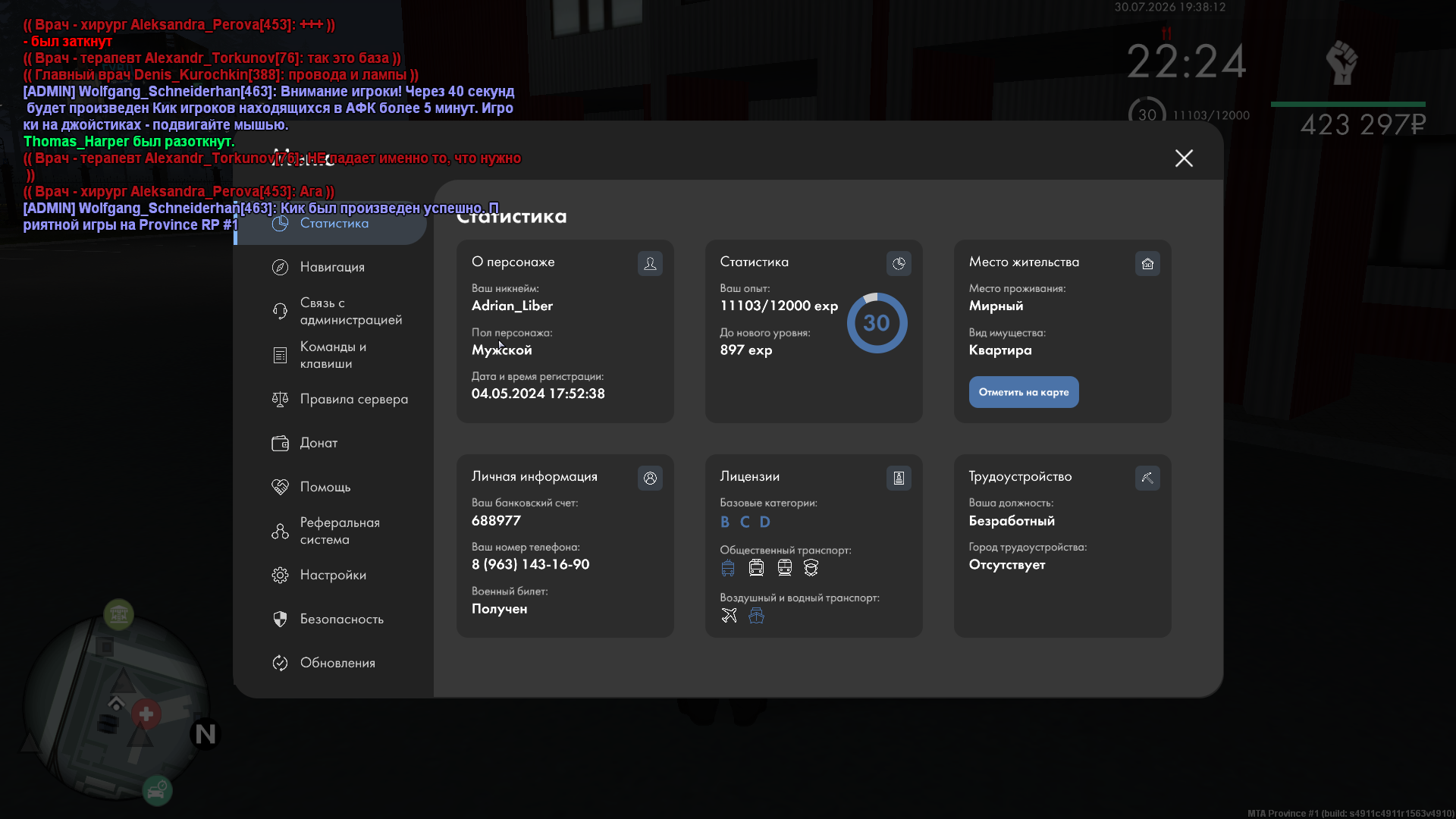Click the Отметить на карте button
1456x819 pixels.
tap(1023, 392)
